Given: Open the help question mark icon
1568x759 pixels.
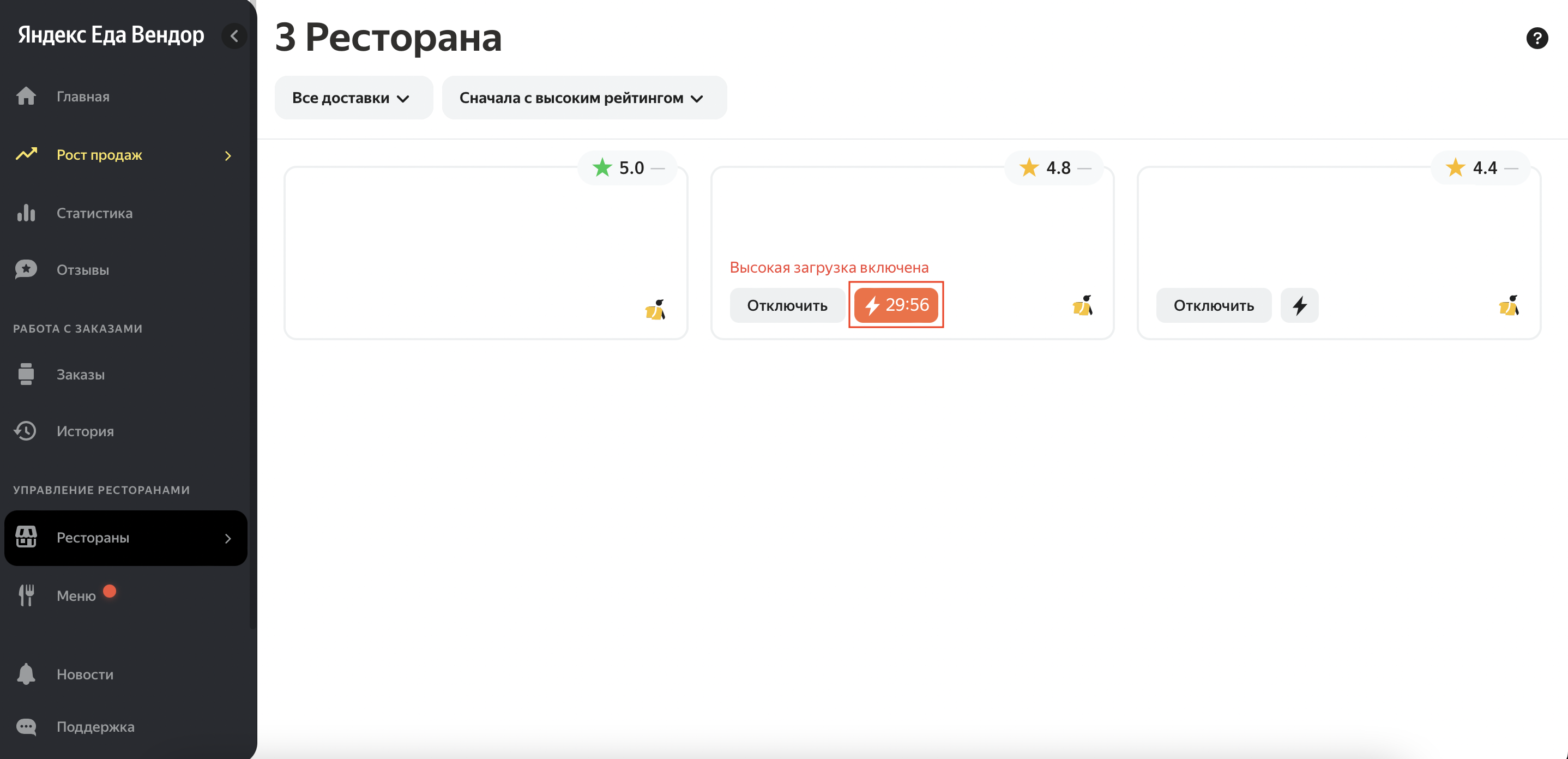Looking at the screenshot, I should (x=1536, y=38).
